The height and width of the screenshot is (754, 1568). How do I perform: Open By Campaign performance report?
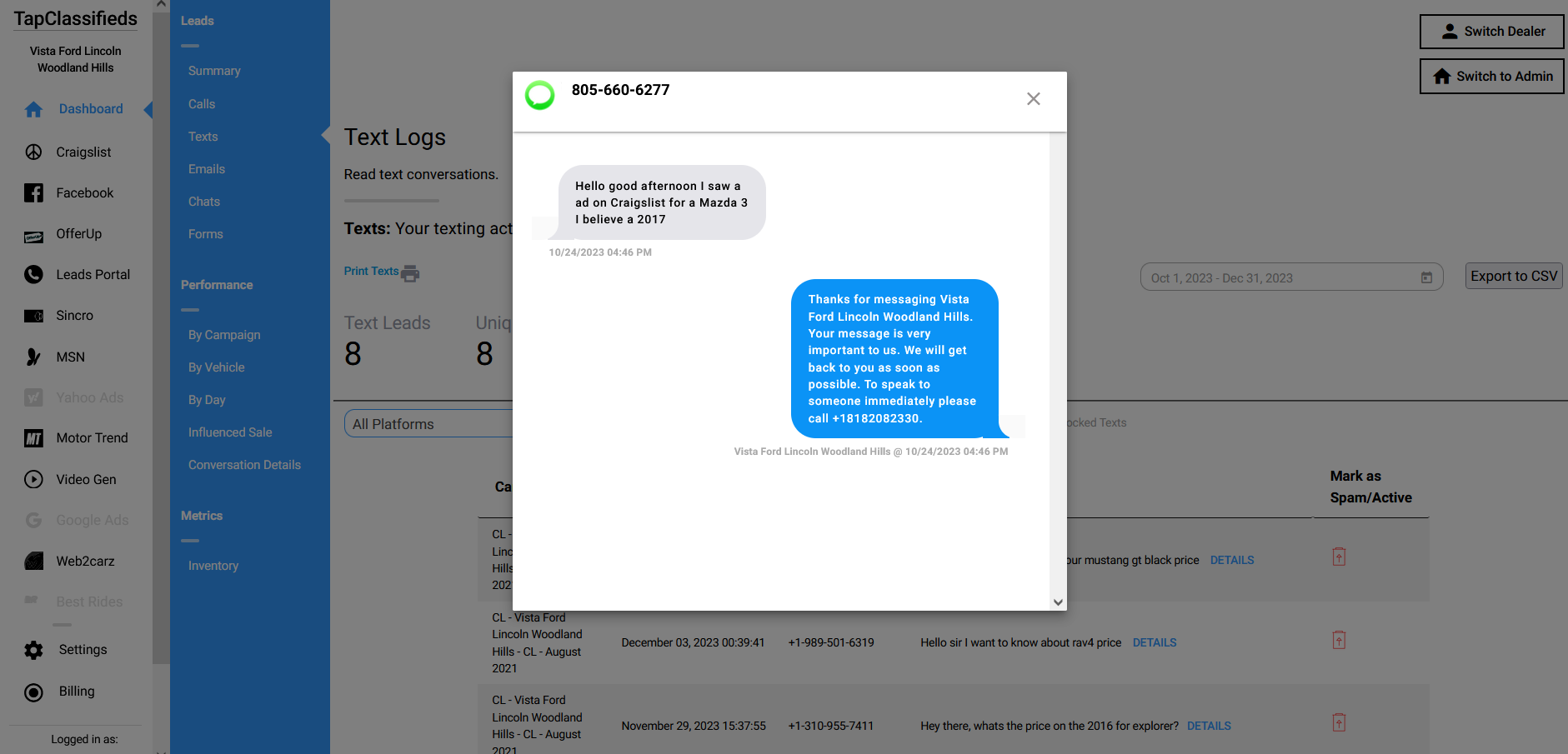pos(224,335)
